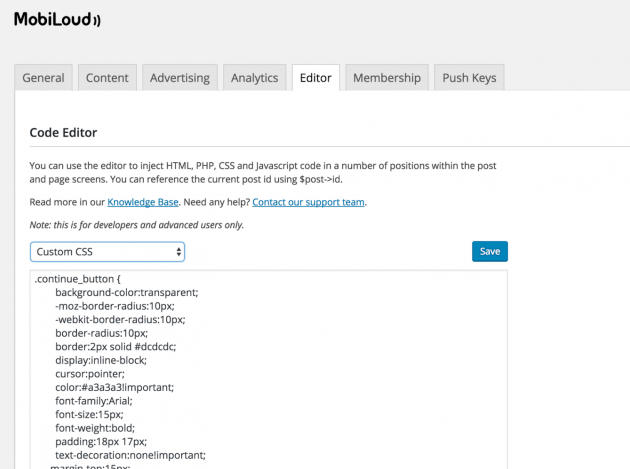The image size is (630, 469).
Task: Save the custom code
Action: click(490, 252)
